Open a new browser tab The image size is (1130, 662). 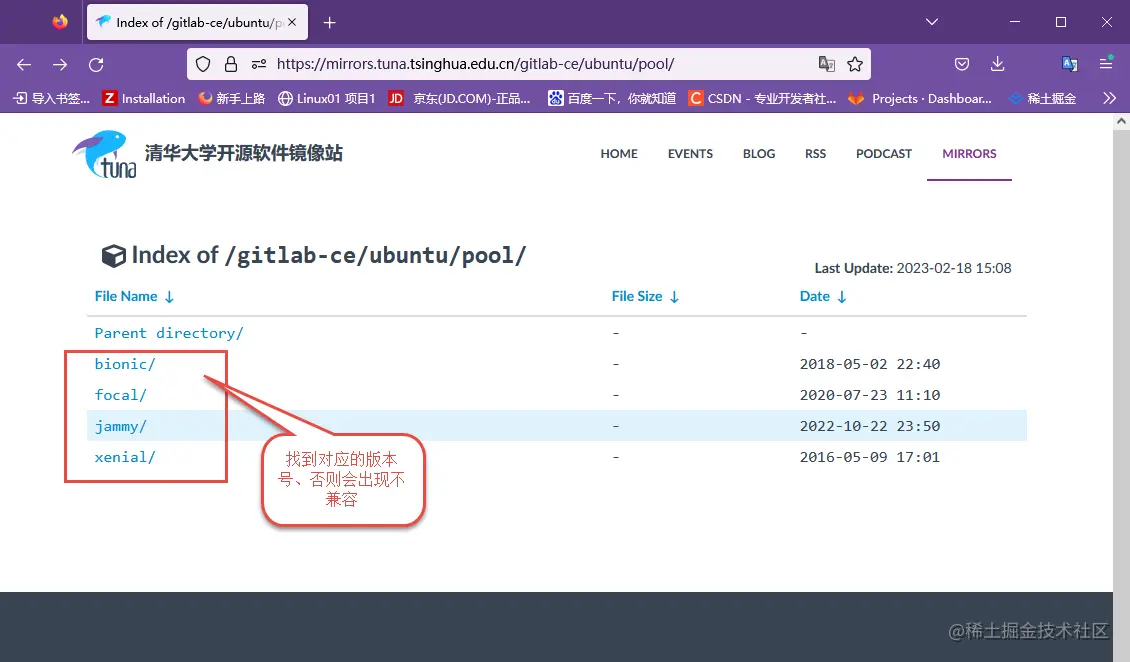click(x=329, y=22)
